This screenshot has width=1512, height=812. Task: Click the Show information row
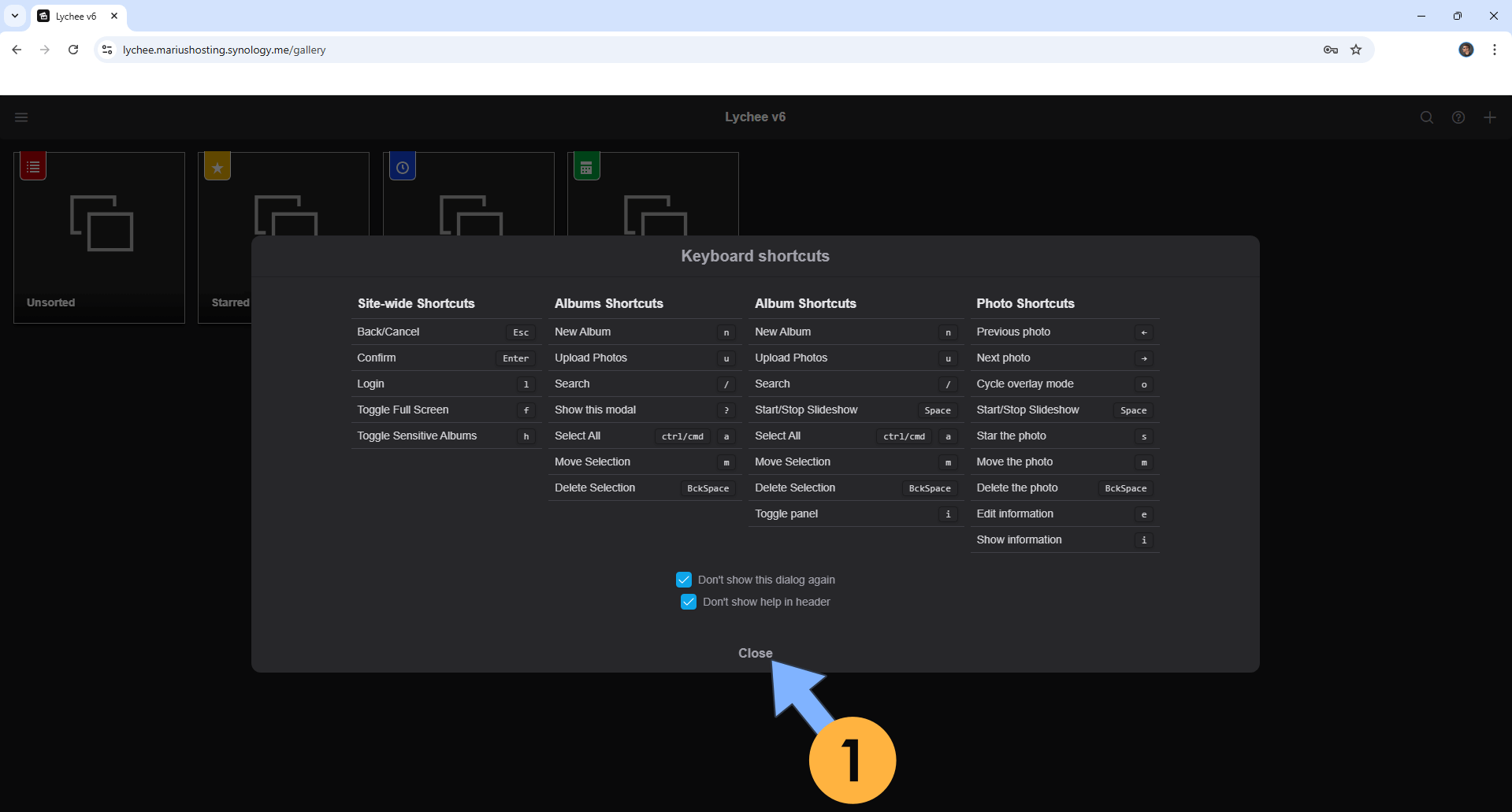point(1064,539)
